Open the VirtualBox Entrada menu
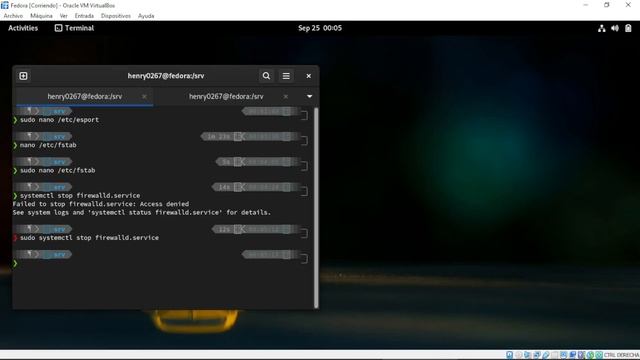 (84, 16)
